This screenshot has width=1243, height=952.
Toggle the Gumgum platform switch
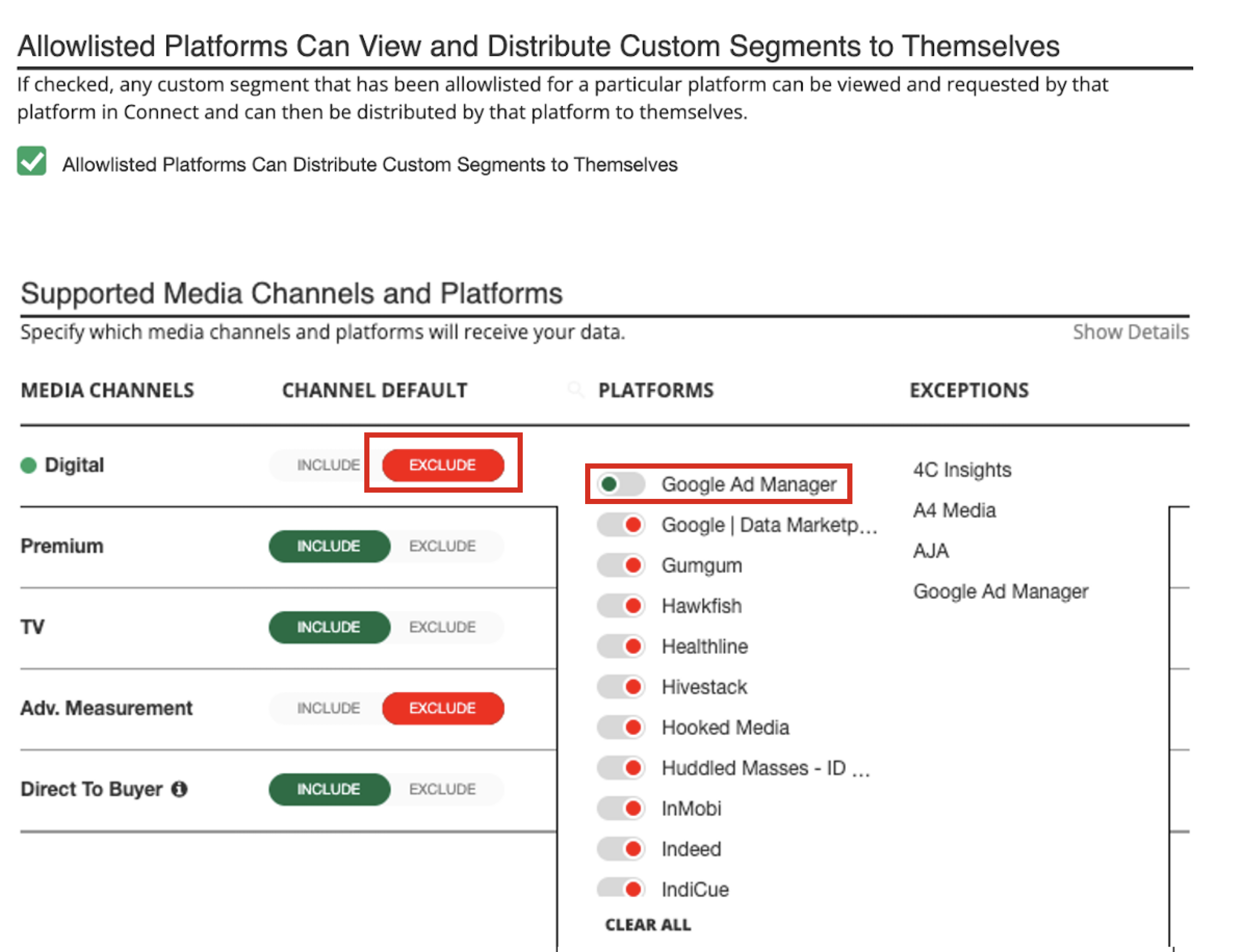[x=621, y=565]
